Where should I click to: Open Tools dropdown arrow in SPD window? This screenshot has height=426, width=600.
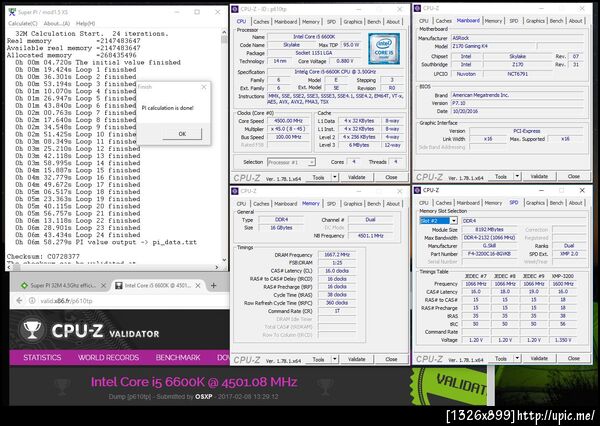(517, 358)
